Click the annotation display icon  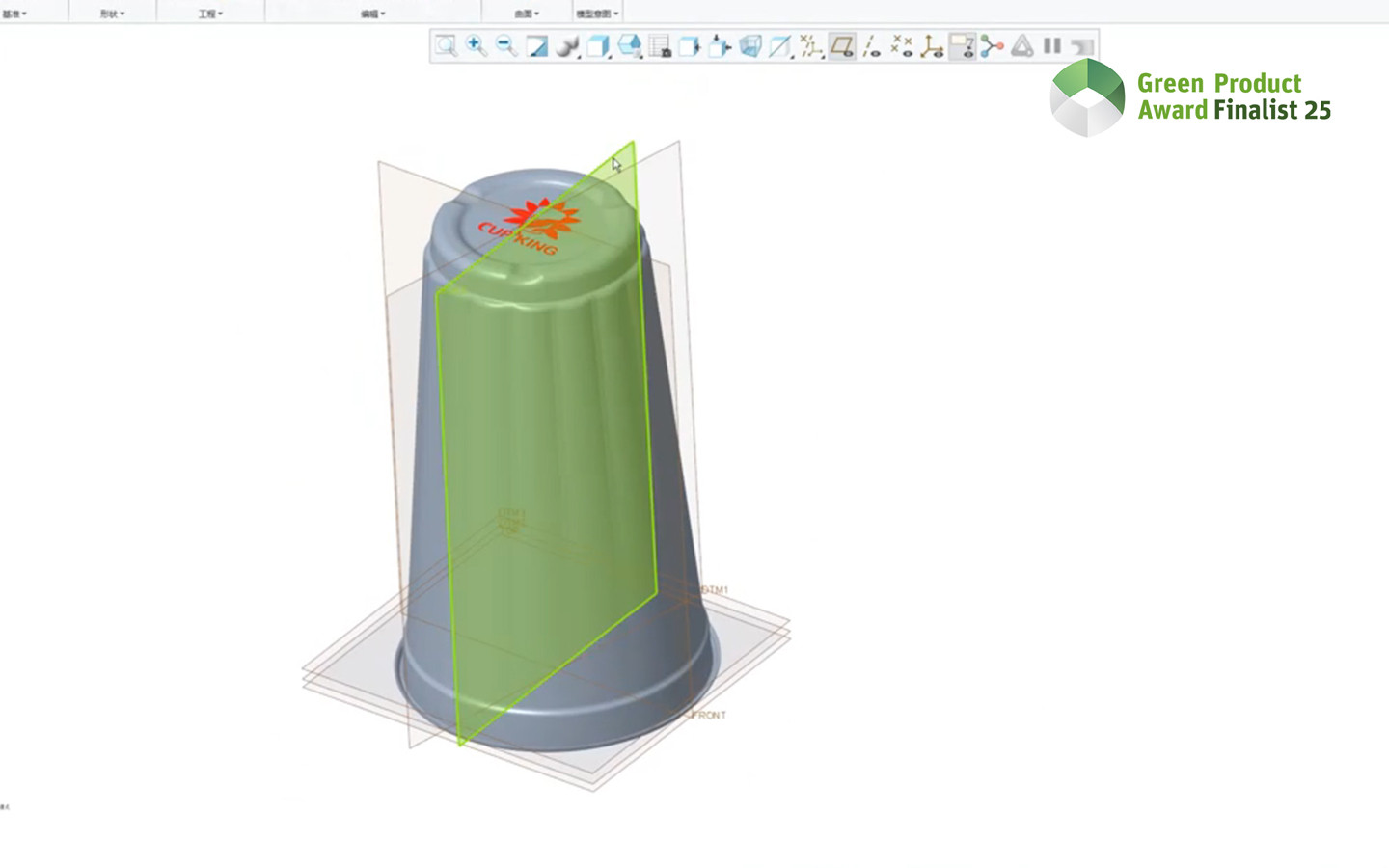(963, 45)
